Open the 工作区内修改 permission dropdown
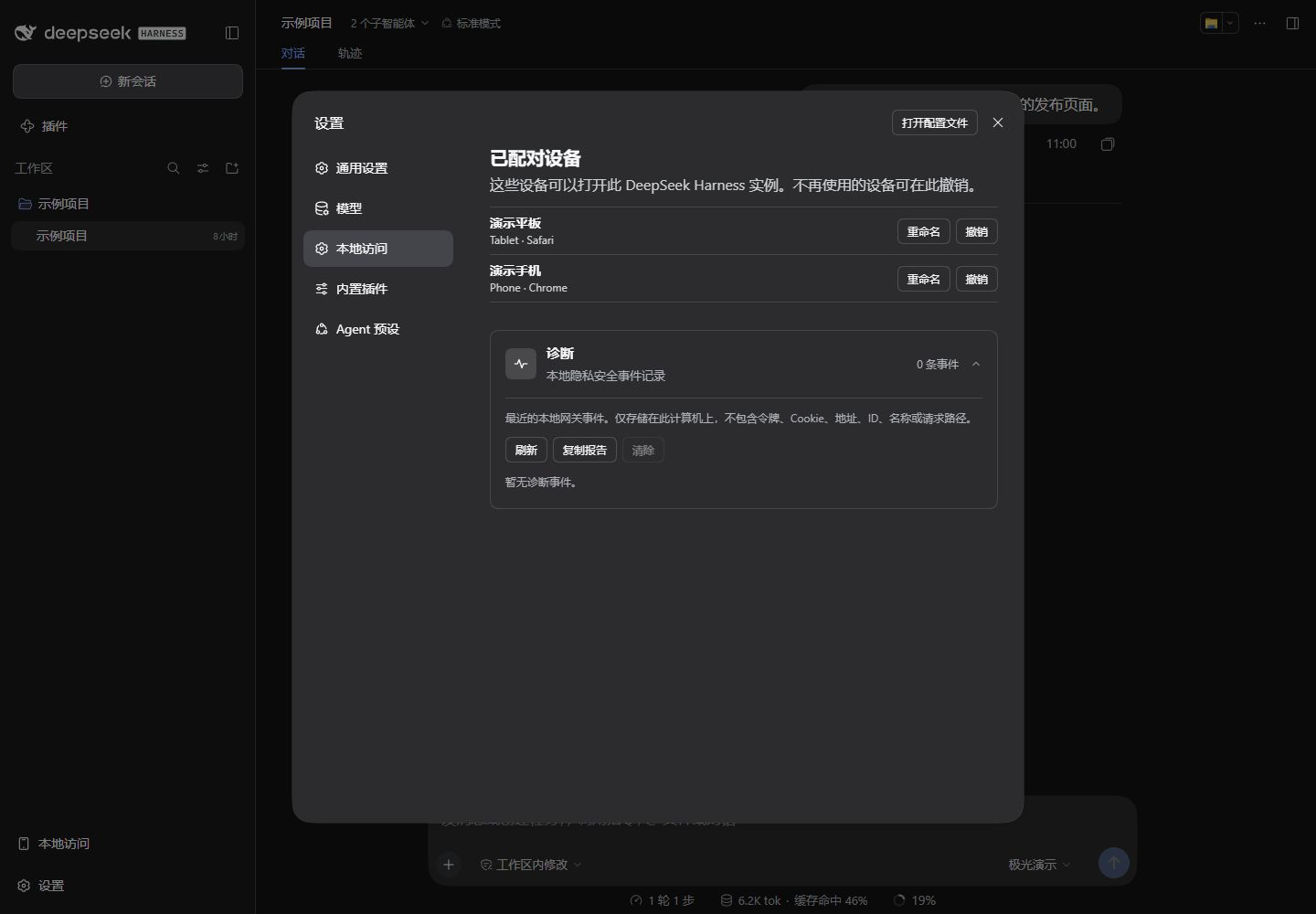 pyautogui.click(x=531, y=865)
